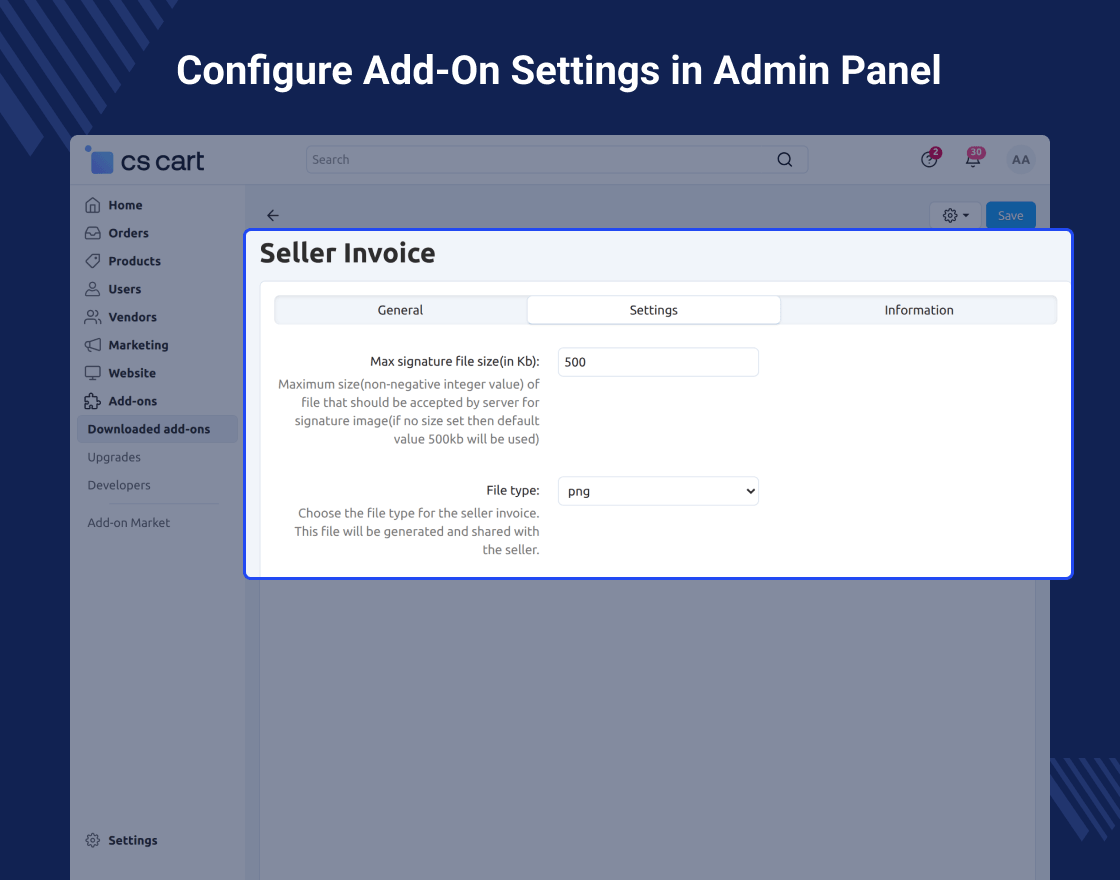Screen dimensions: 1120x880
Task: Focus the top Search field
Action: coord(540,160)
